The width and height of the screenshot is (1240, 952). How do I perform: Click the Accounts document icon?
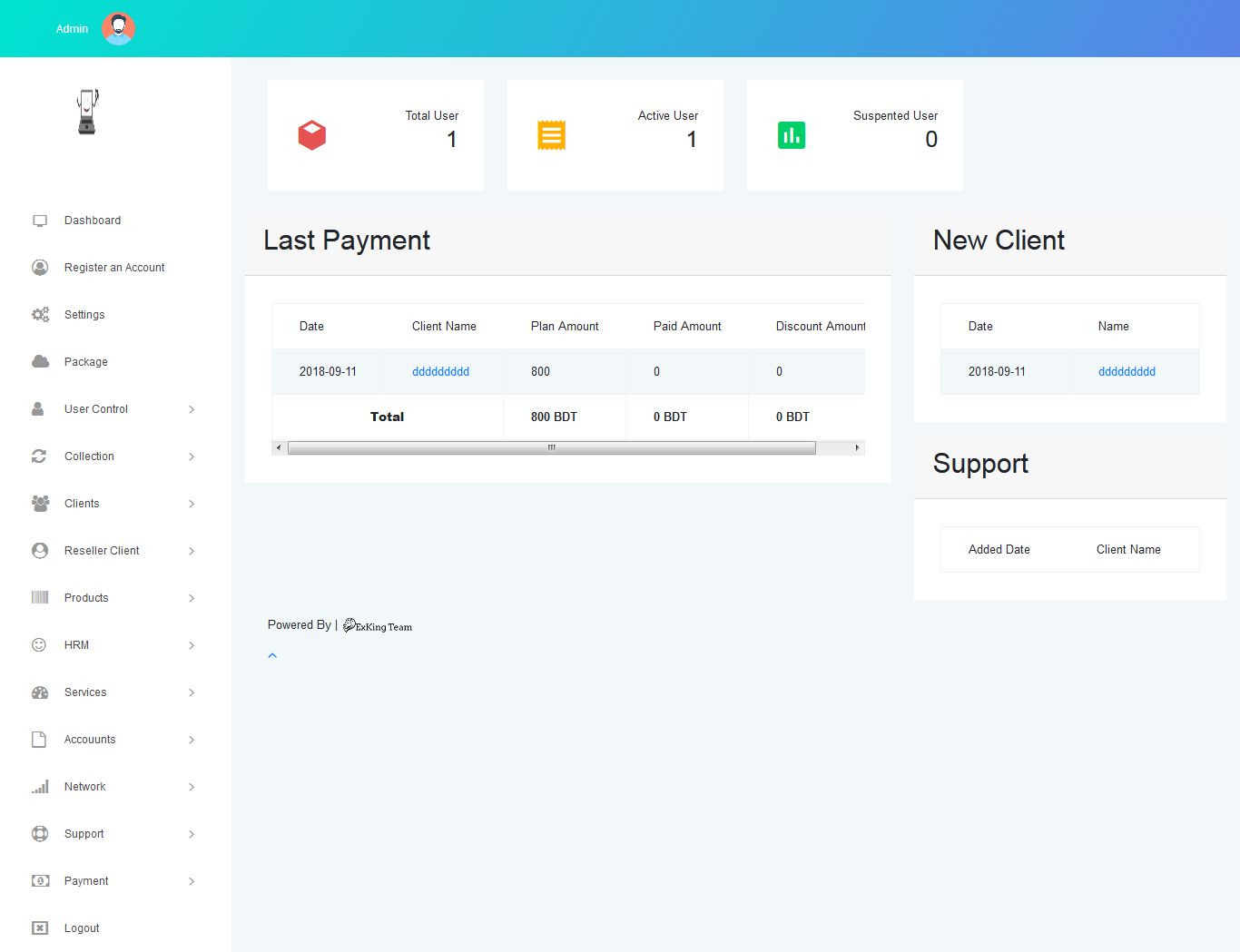tap(39, 740)
